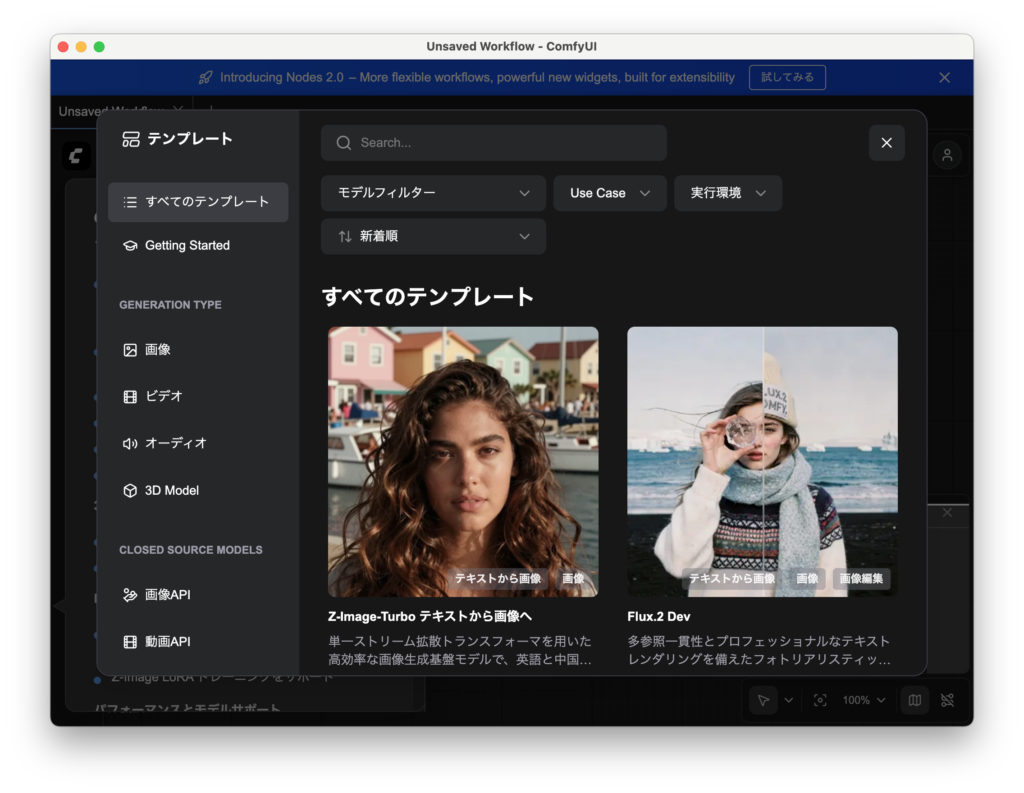
Task: Open the Use Case dropdown
Action: pyautogui.click(x=610, y=193)
